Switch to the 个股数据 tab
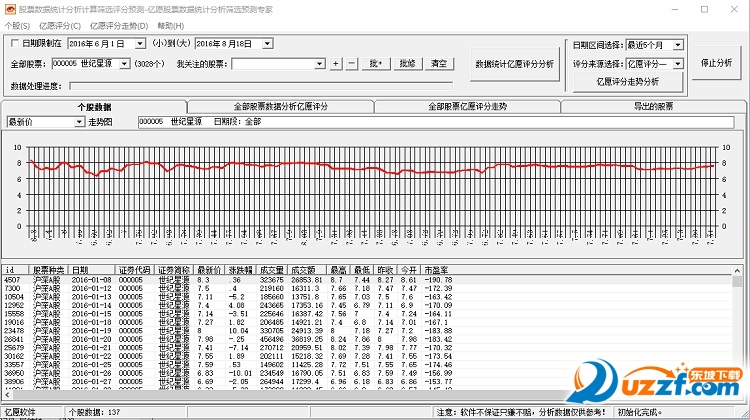Viewport: 750px width, 420px height. point(95,107)
